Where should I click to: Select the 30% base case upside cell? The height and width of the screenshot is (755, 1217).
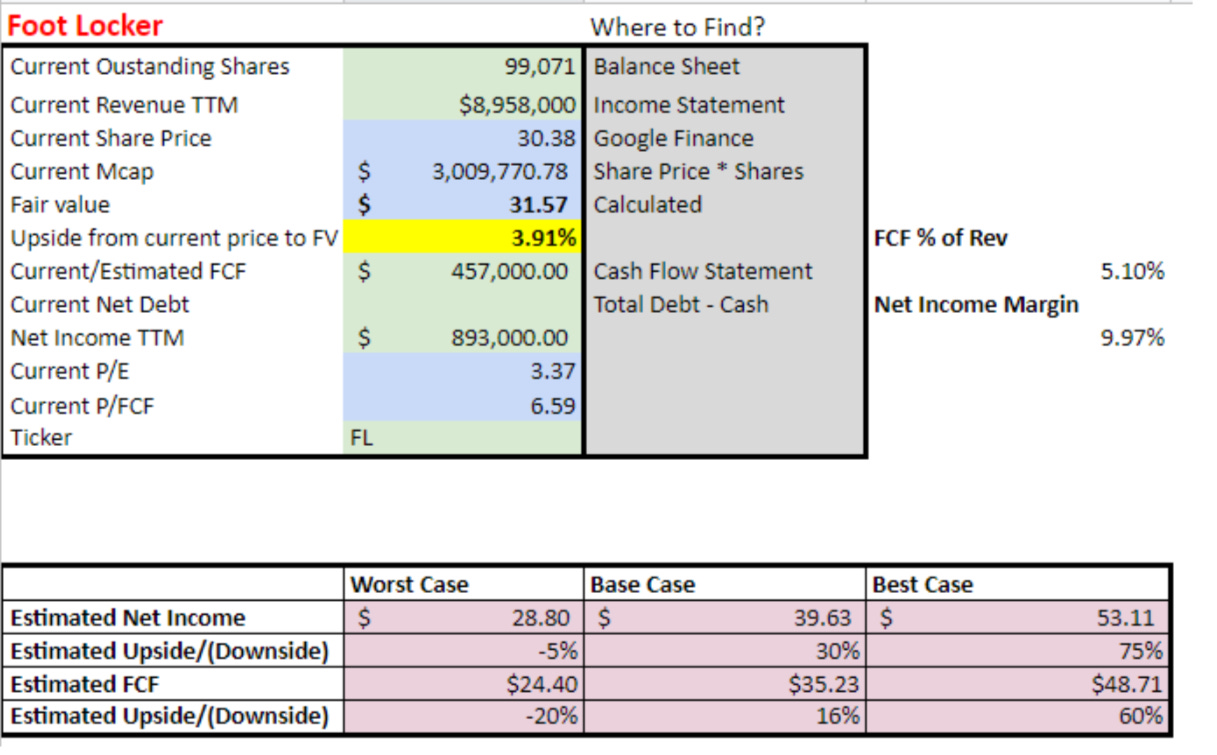coord(726,651)
